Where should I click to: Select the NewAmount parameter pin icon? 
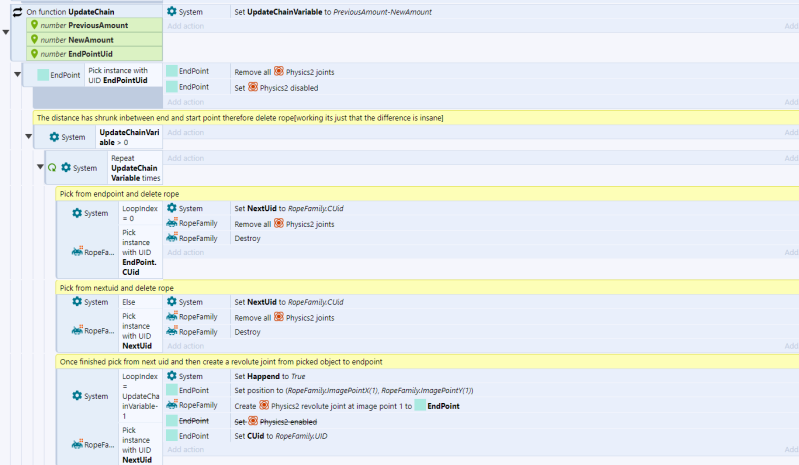pyautogui.click(x=34, y=39)
